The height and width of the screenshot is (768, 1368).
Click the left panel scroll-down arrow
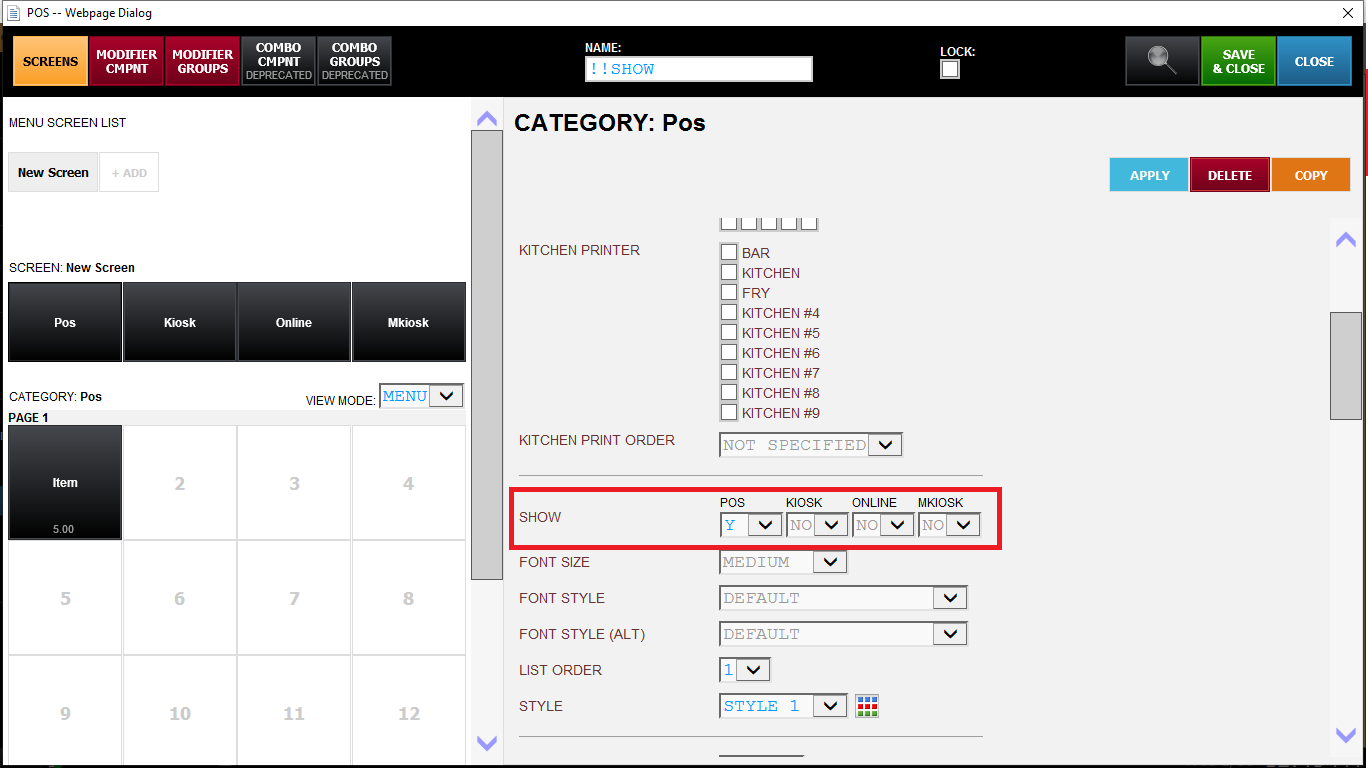click(x=487, y=743)
